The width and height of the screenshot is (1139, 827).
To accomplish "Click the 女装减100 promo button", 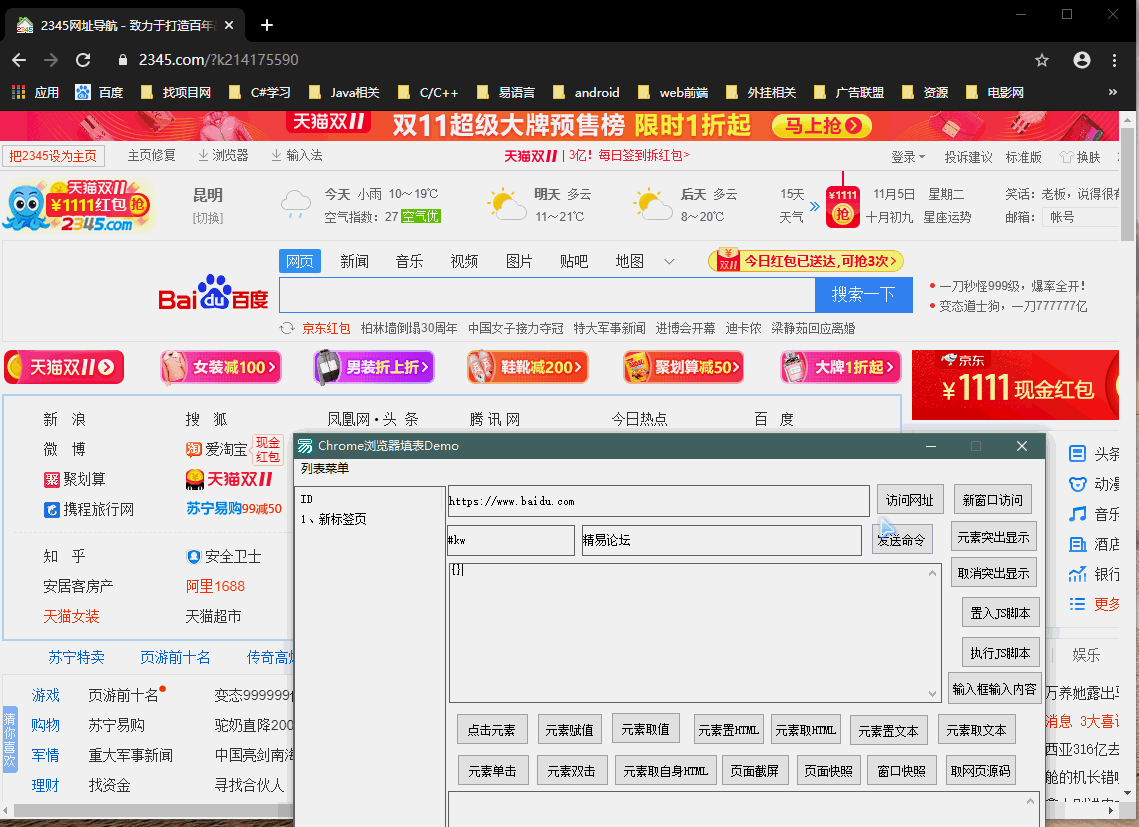I will click(221, 367).
